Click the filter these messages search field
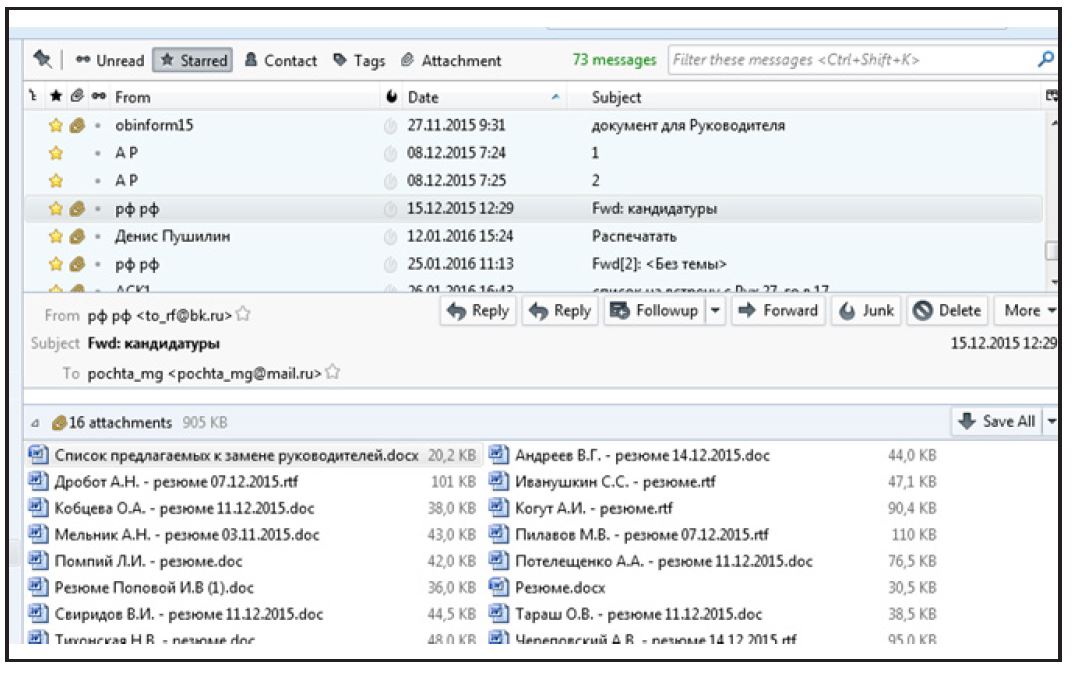Image resolution: width=1073 pixels, height=675 pixels. click(x=850, y=60)
